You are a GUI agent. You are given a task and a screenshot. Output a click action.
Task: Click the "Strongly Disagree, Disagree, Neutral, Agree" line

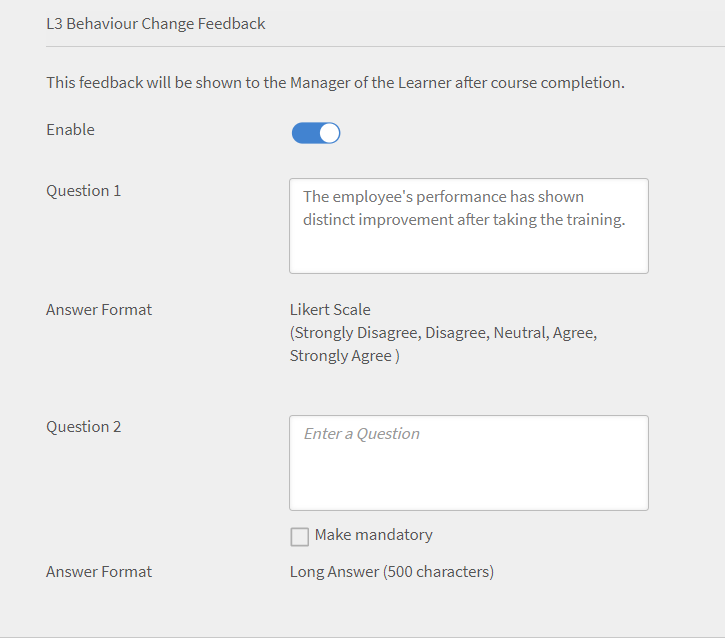(443, 333)
